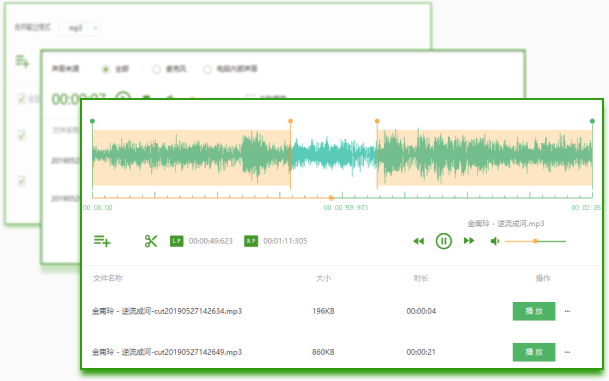Click the green end marker dot of the waveform
The image size is (609, 381).
pos(592,121)
